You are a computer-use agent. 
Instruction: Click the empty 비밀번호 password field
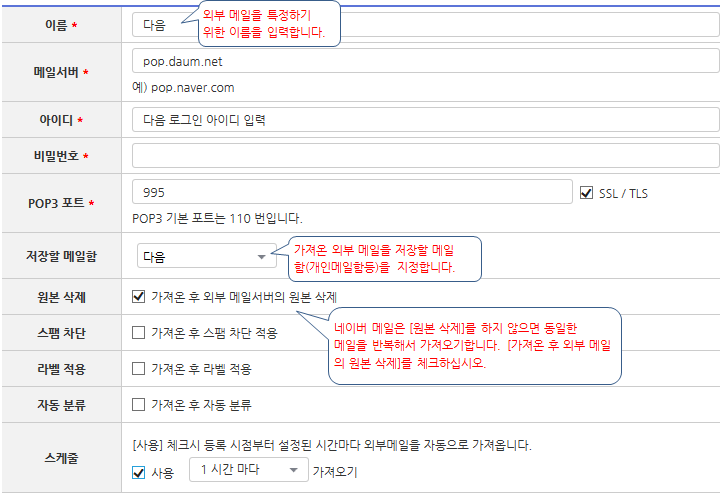pyautogui.click(x=425, y=156)
